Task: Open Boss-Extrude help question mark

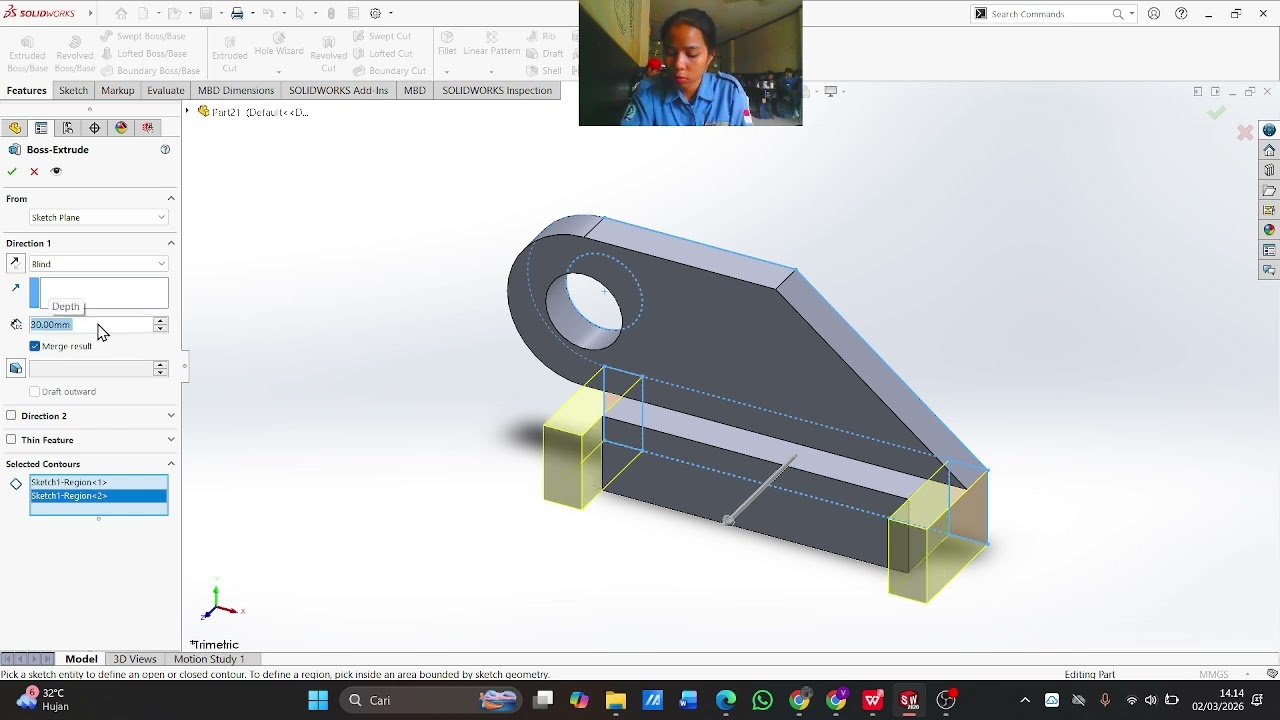Action: (165, 150)
